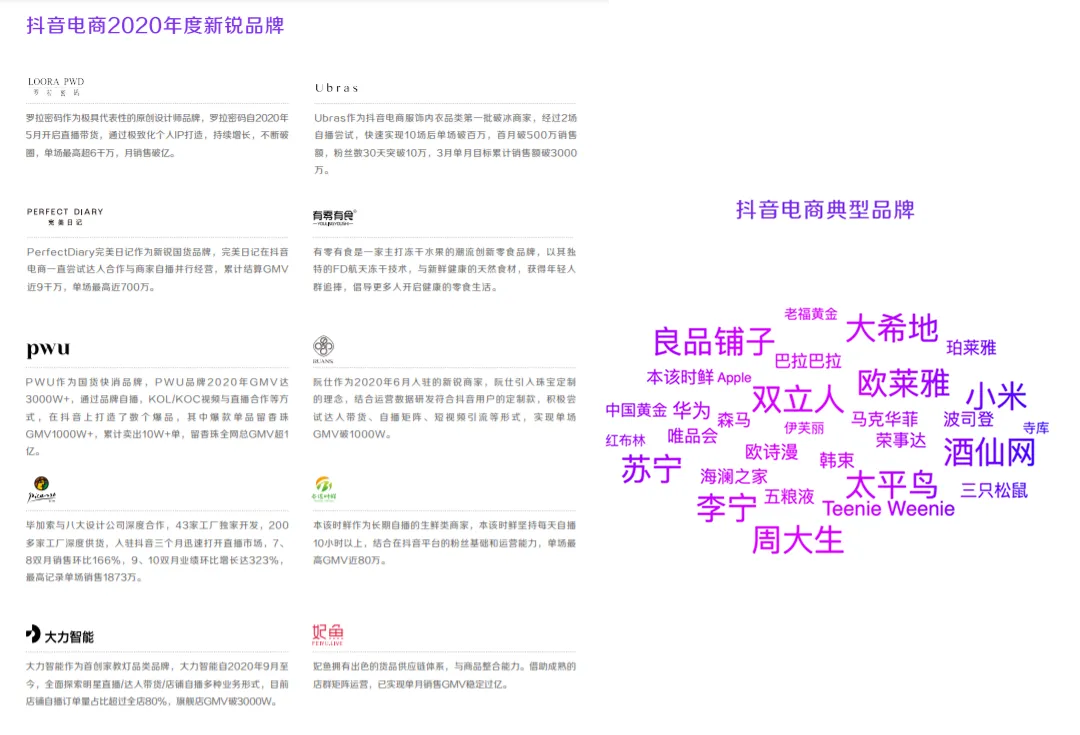Viewport: 1080px width, 735px height.
Task: Click the 罗拉密码 description paragraph
Action: tap(157, 136)
